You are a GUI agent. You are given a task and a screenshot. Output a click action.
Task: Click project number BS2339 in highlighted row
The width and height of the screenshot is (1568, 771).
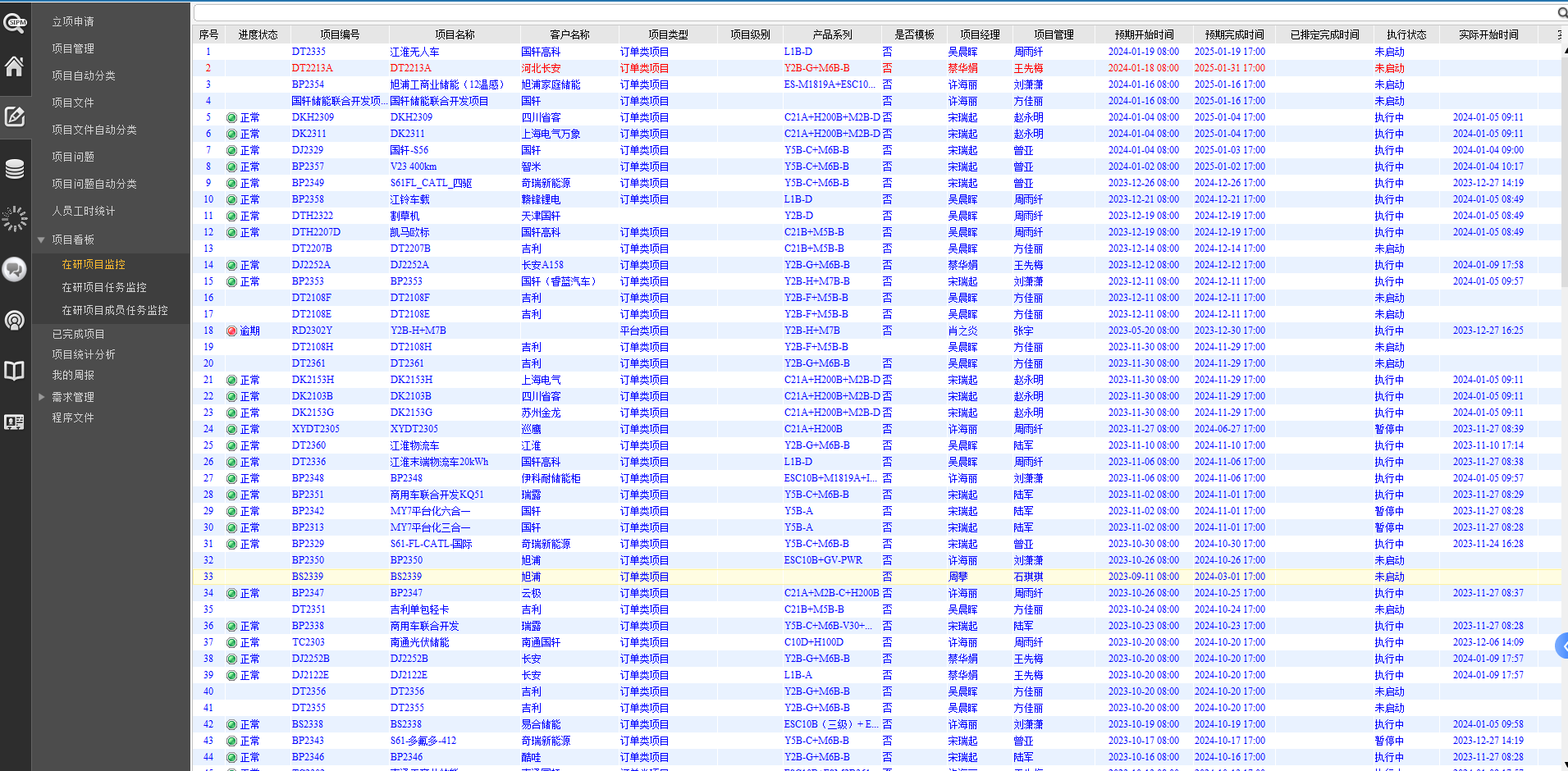(308, 577)
